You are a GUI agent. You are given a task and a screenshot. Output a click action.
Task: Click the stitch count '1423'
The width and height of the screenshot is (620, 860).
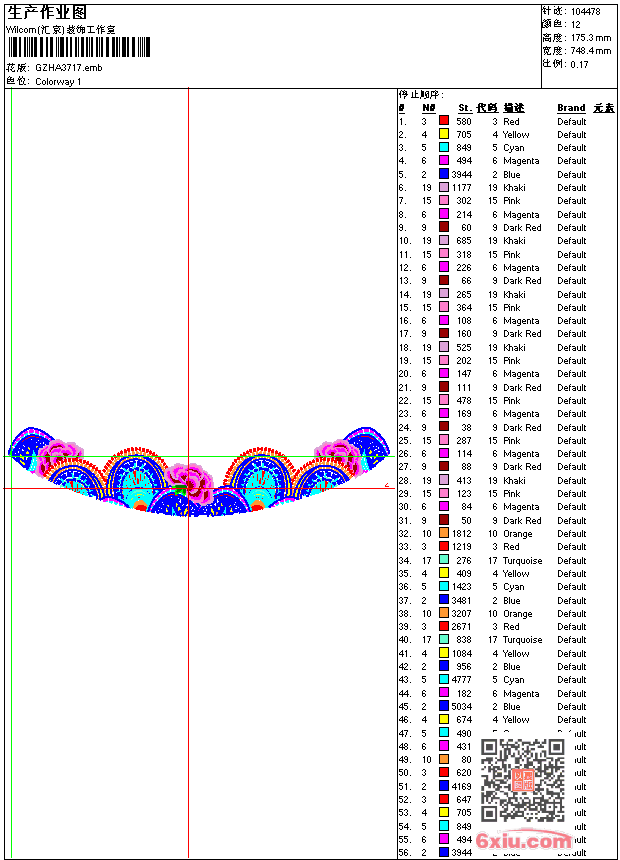[x=461, y=587]
